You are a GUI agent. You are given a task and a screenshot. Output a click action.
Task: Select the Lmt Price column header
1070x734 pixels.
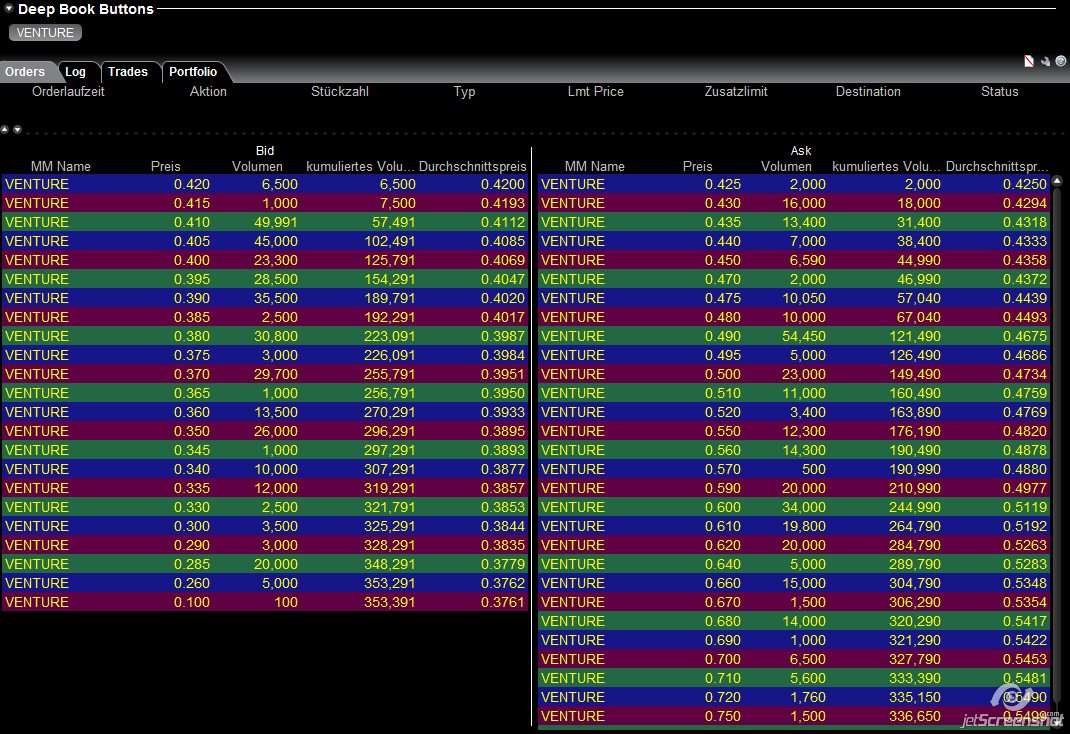[596, 91]
